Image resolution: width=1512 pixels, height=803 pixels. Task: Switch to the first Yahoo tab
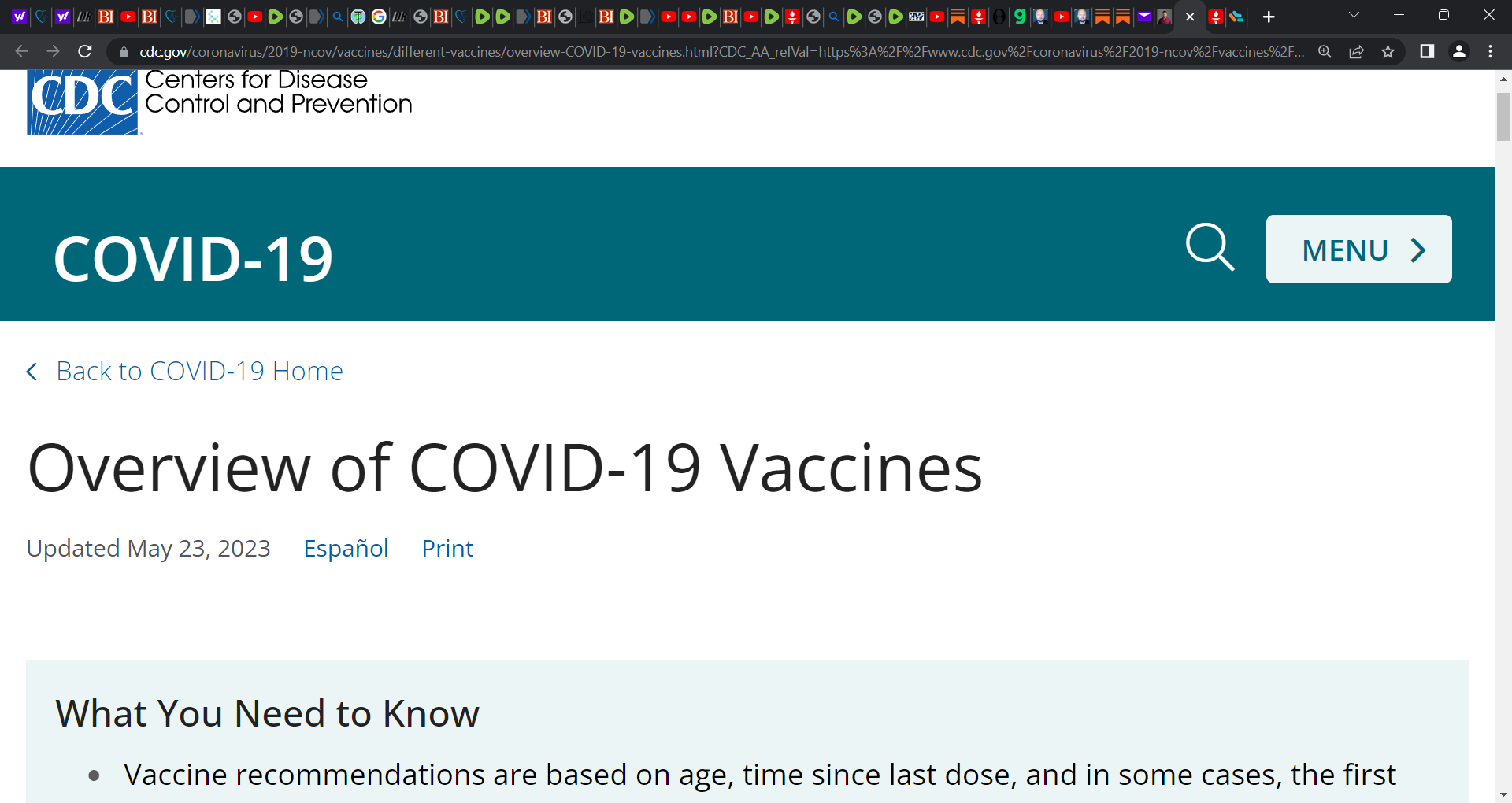(x=20, y=17)
